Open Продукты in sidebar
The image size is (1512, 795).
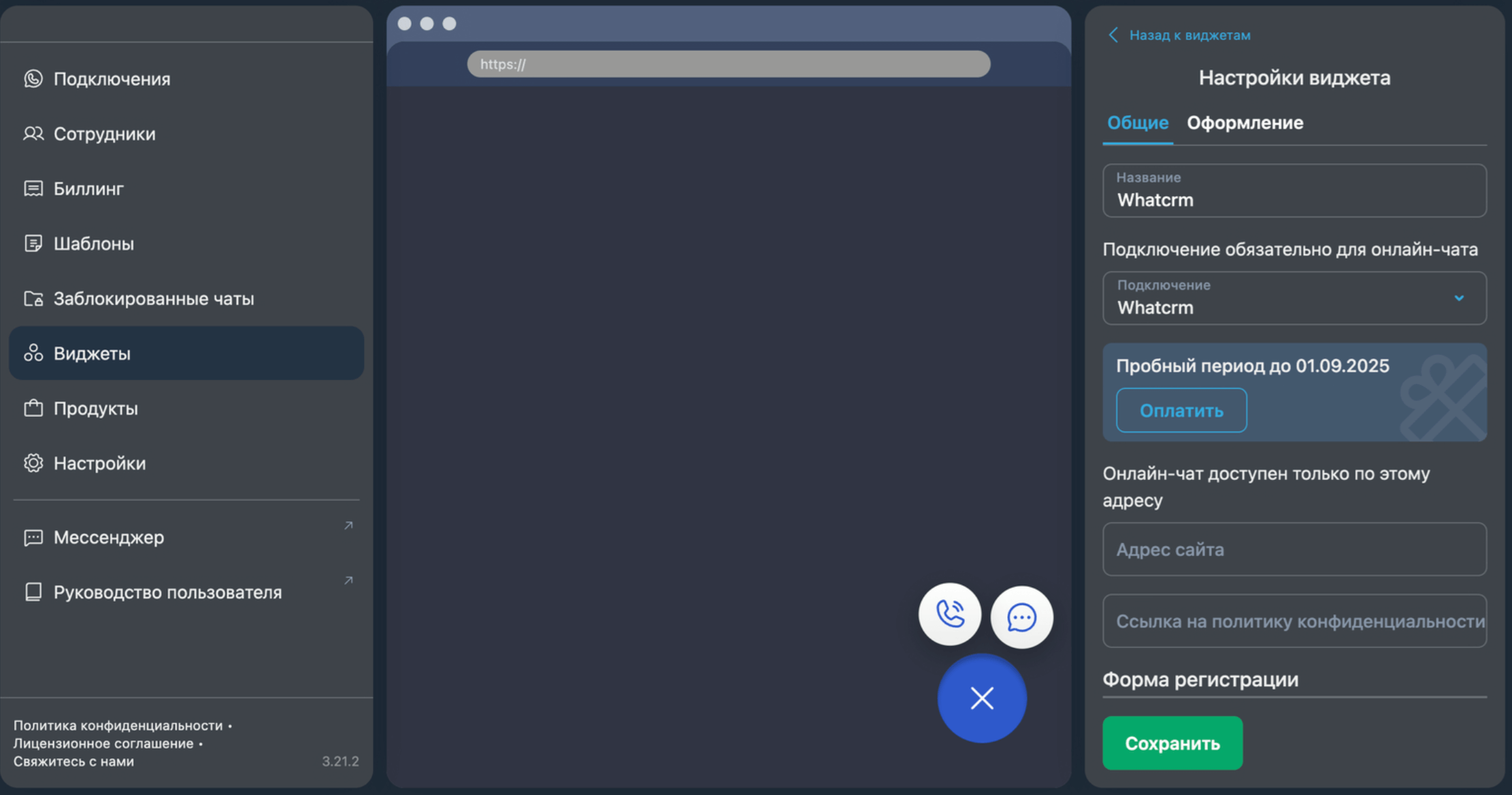[95, 408]
